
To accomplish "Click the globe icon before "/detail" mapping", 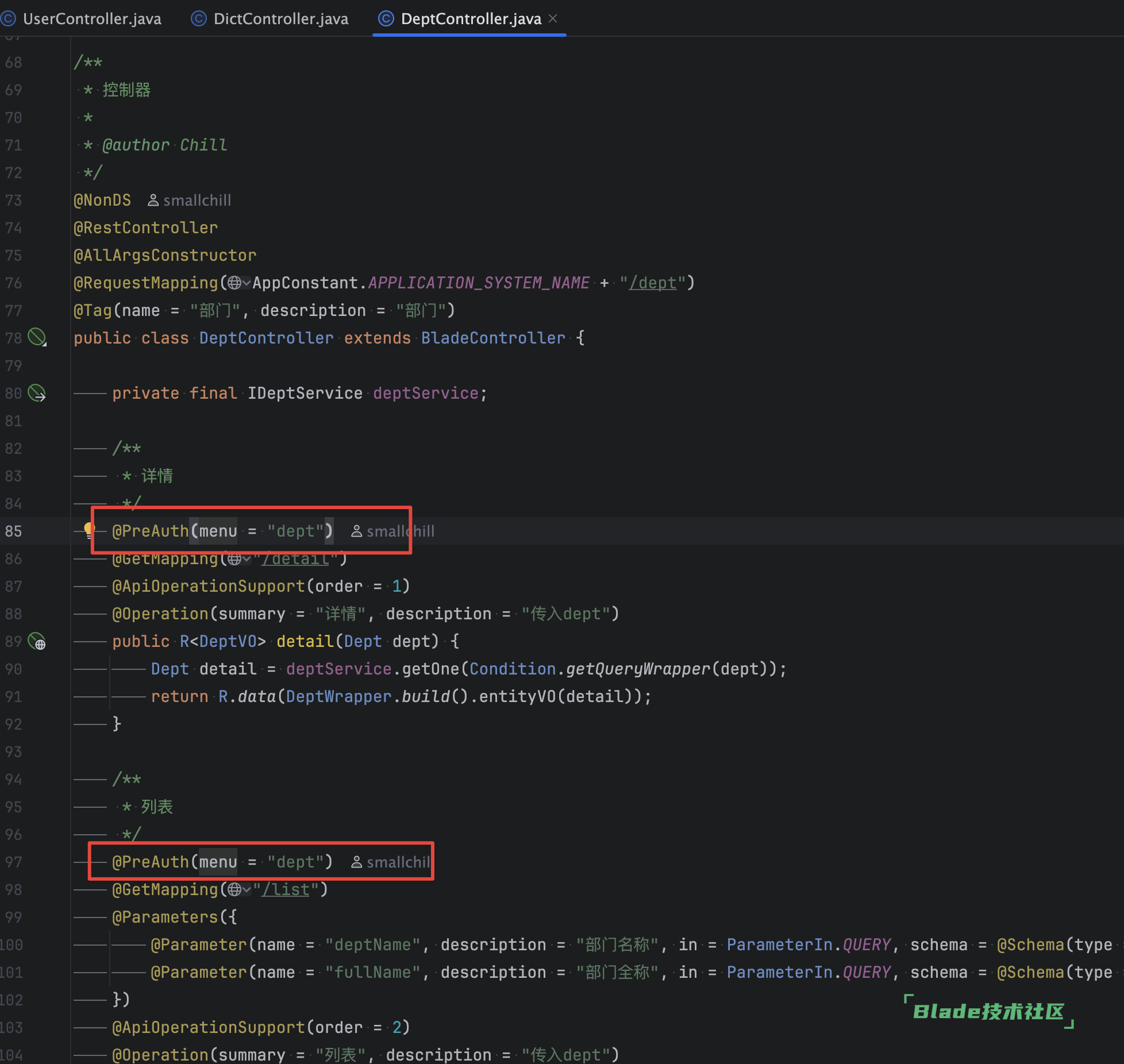I will (x=234, y=558).
